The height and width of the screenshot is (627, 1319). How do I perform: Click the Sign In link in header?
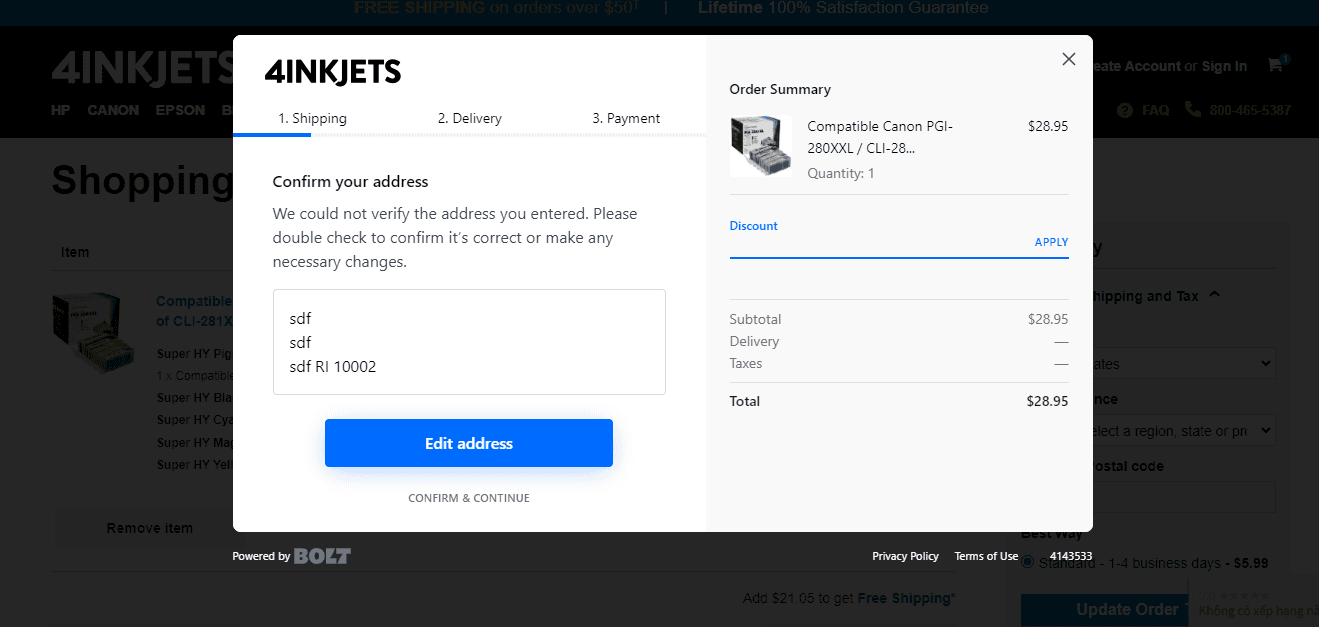click(1224, 66)
